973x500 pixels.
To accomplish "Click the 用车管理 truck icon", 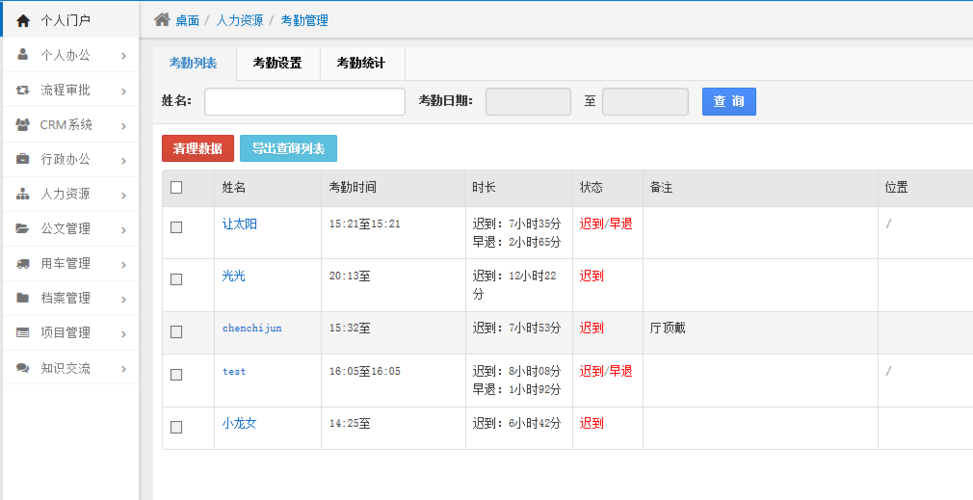I will 23,264.
